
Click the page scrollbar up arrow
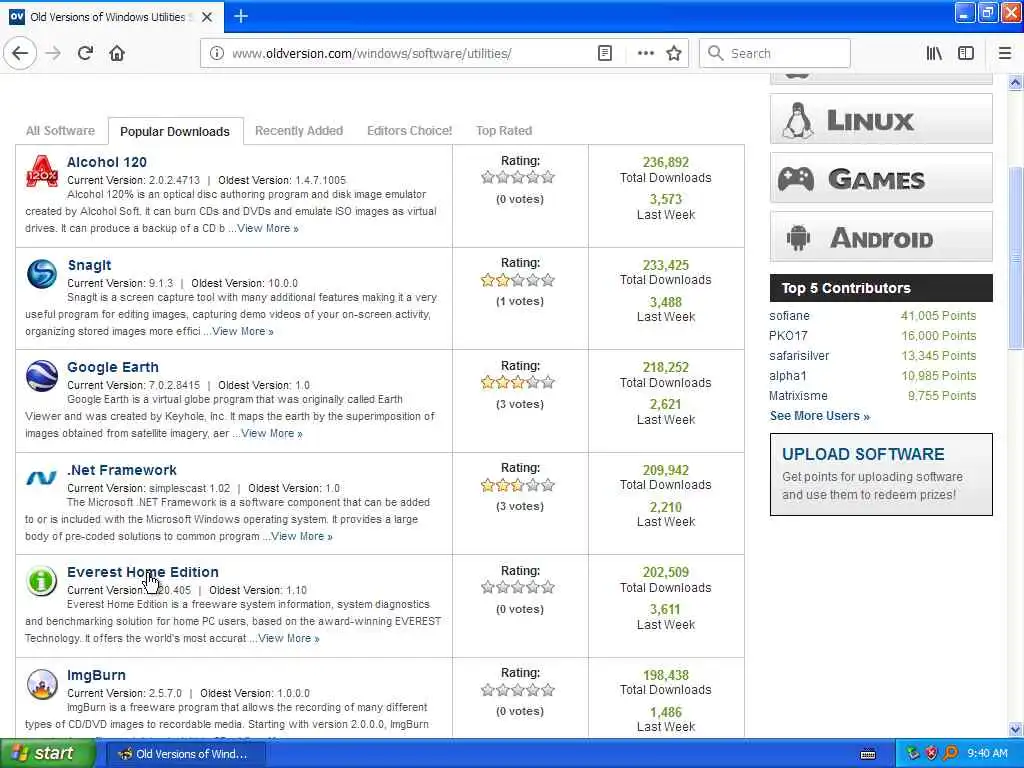point(1016,83)
